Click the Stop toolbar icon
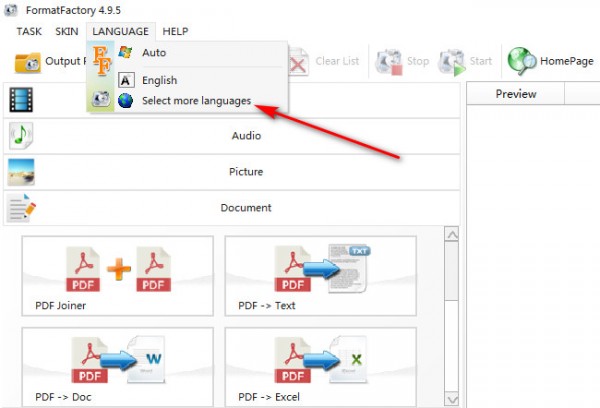Screen dimensions: 600x408 388,62
